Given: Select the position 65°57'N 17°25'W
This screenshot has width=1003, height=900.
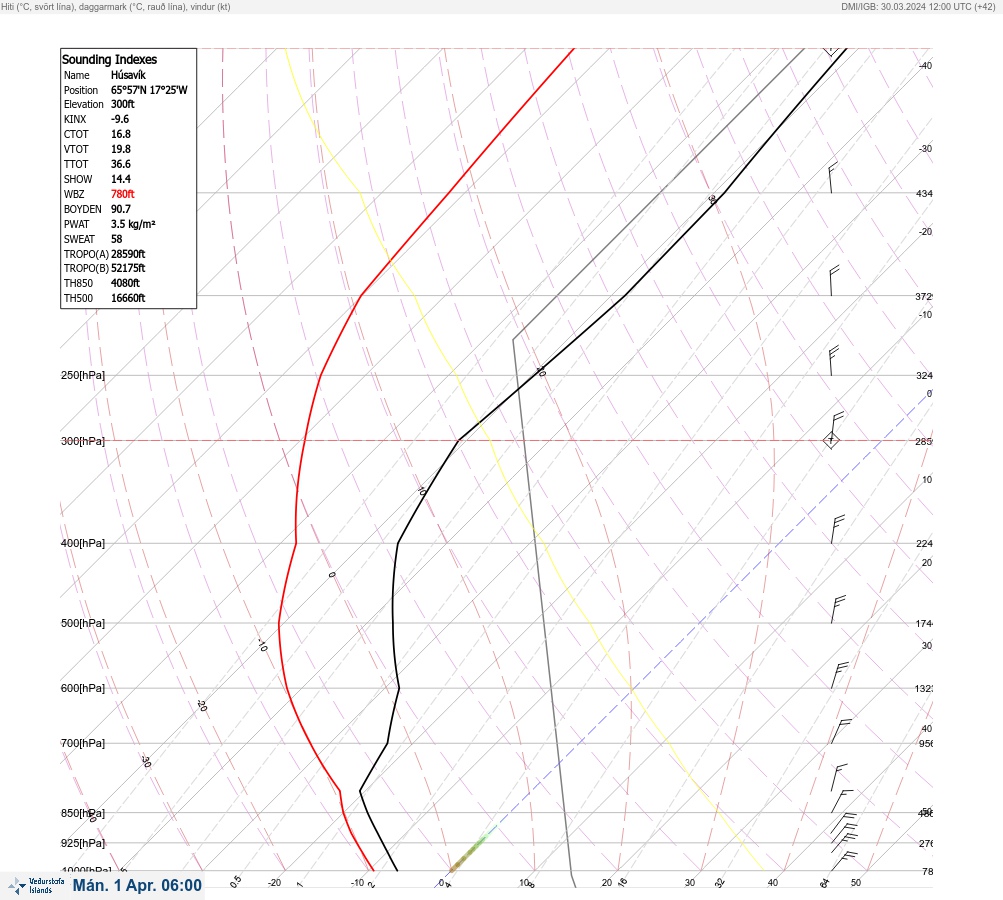Looking at the screenshot, I should click(x=149, y=90).
